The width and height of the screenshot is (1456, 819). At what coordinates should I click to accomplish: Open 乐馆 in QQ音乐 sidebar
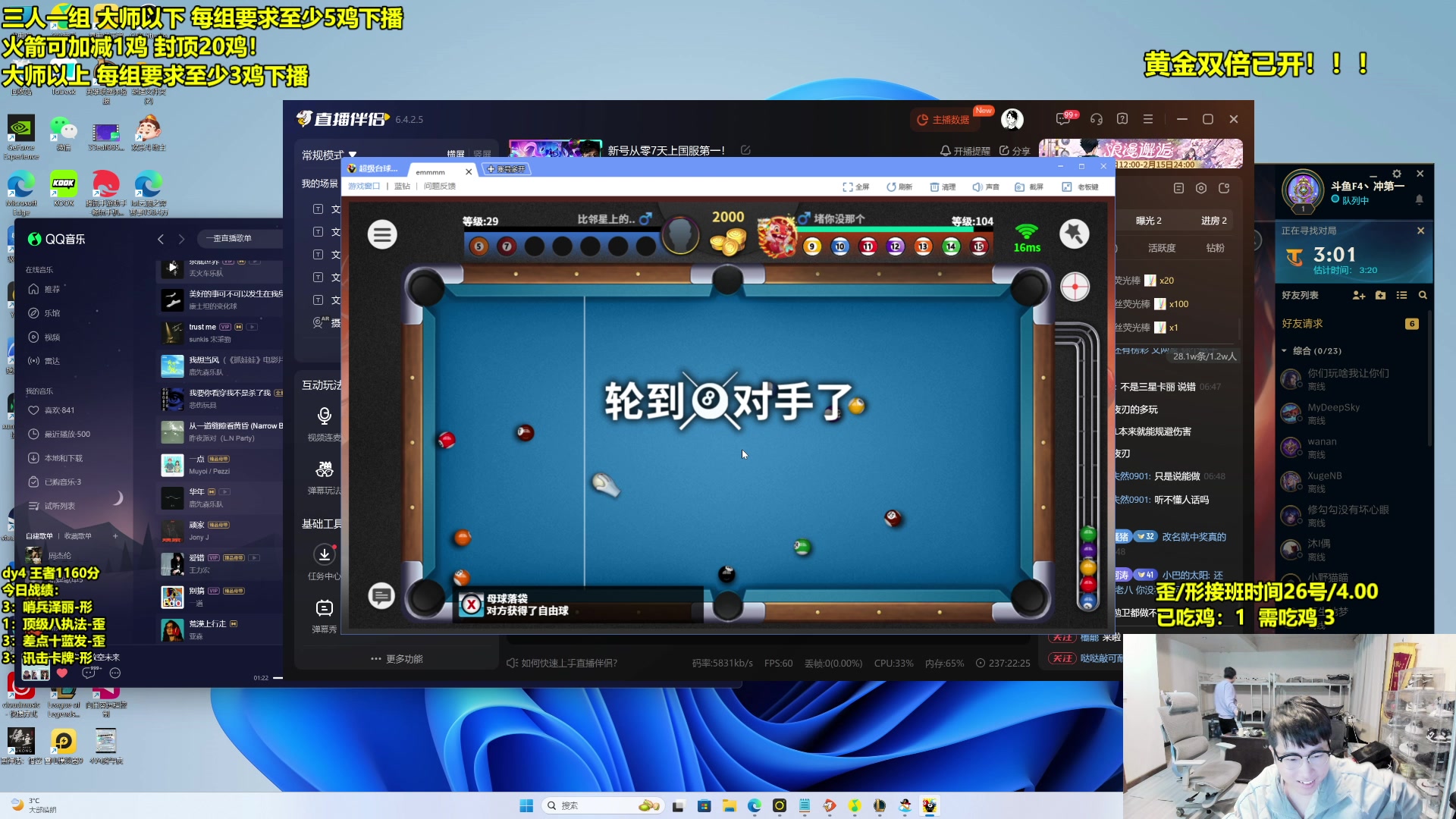(x=44, y=313)
